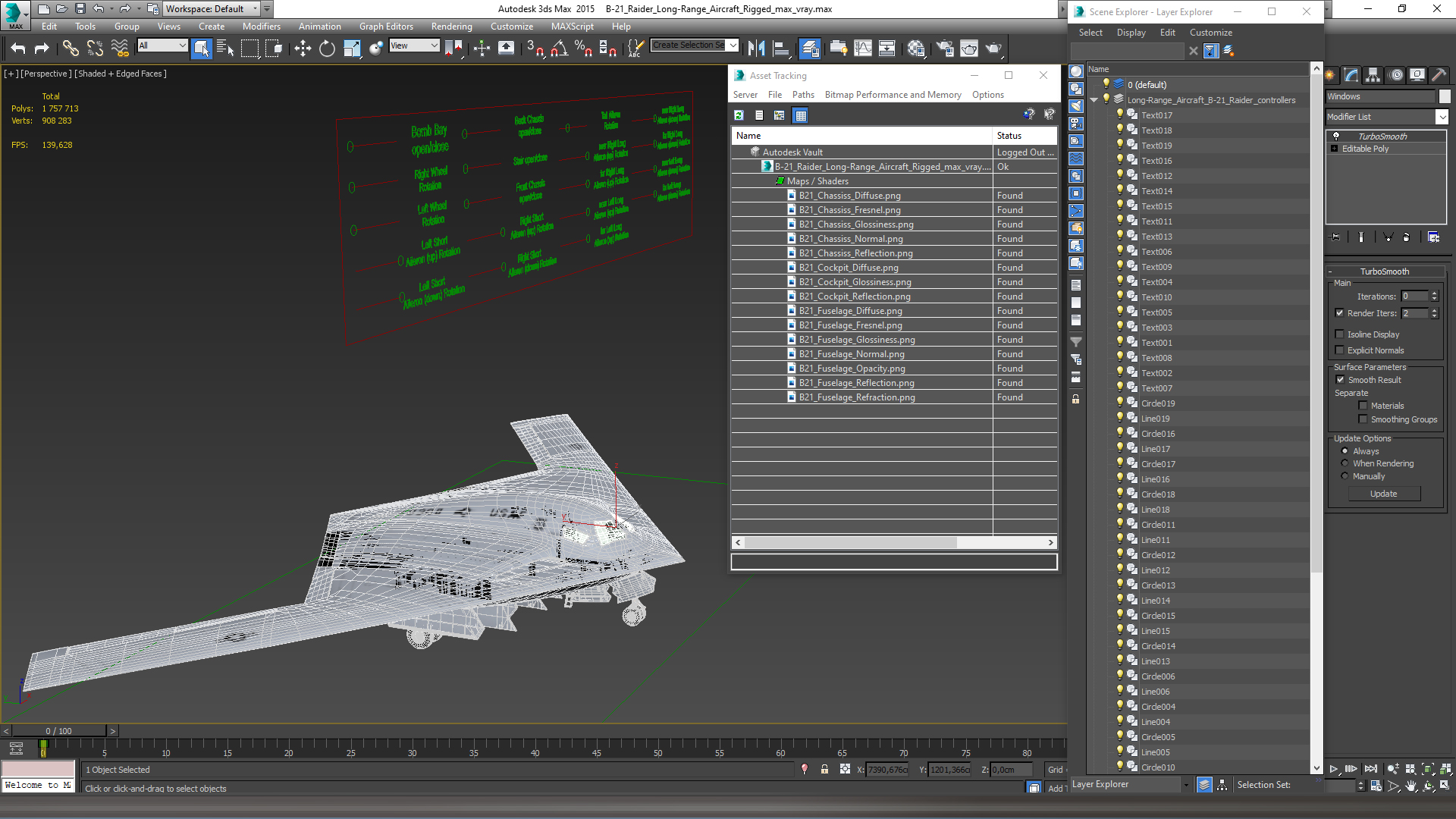Image resolution: width=1456 pixels, height=819 pixels.
Task: Click Sort by Hierarchy icon in Layer Explorer
Action: pos(1222,786)
